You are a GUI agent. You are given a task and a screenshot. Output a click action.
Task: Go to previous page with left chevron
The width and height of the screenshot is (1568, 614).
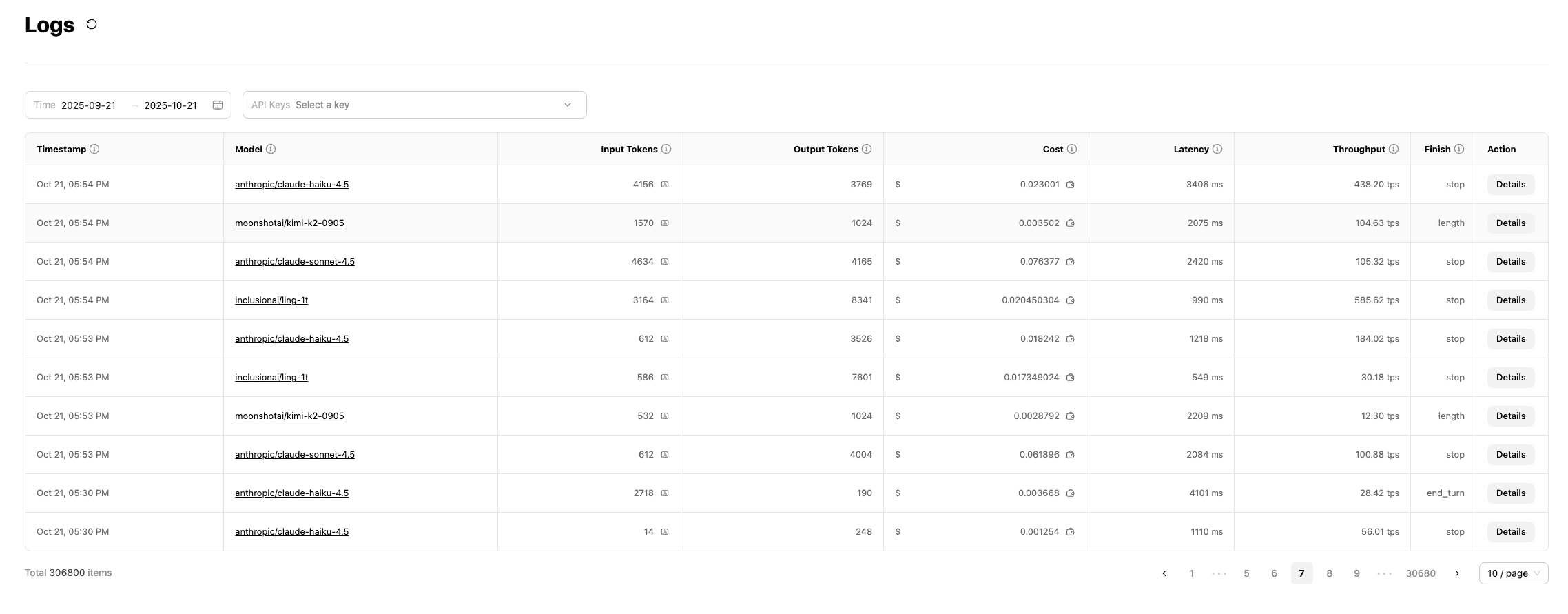[x=1164, y=573]
